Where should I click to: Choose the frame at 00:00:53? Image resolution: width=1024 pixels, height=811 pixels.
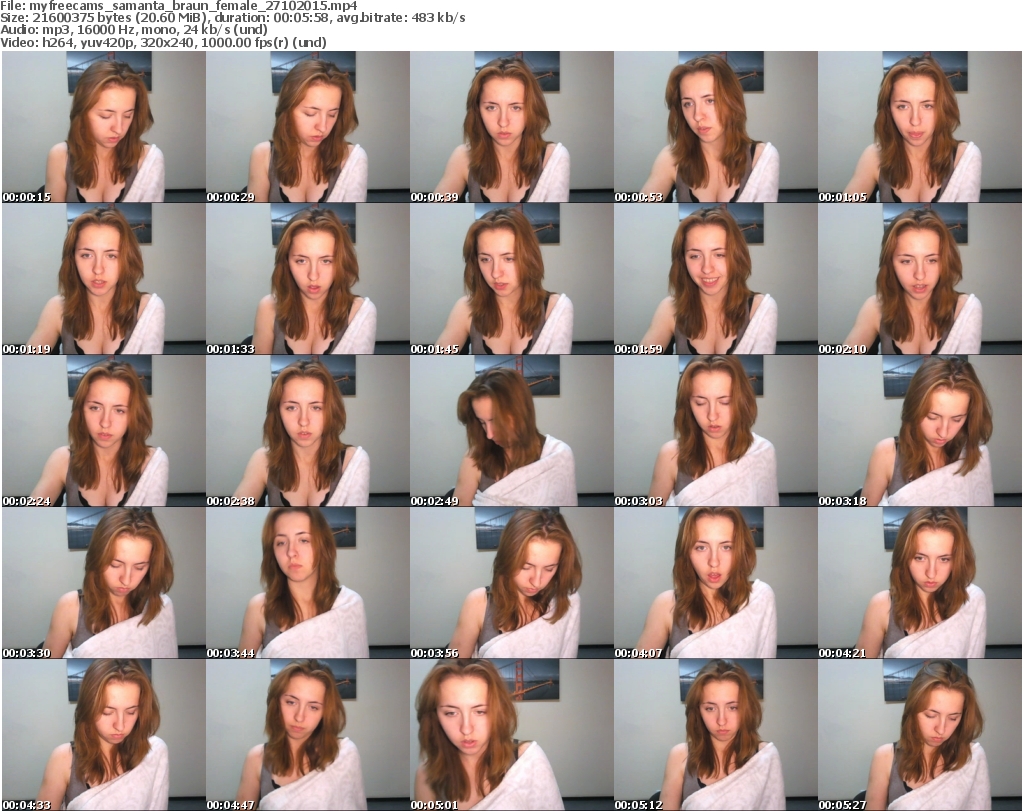tap(715, 127)
